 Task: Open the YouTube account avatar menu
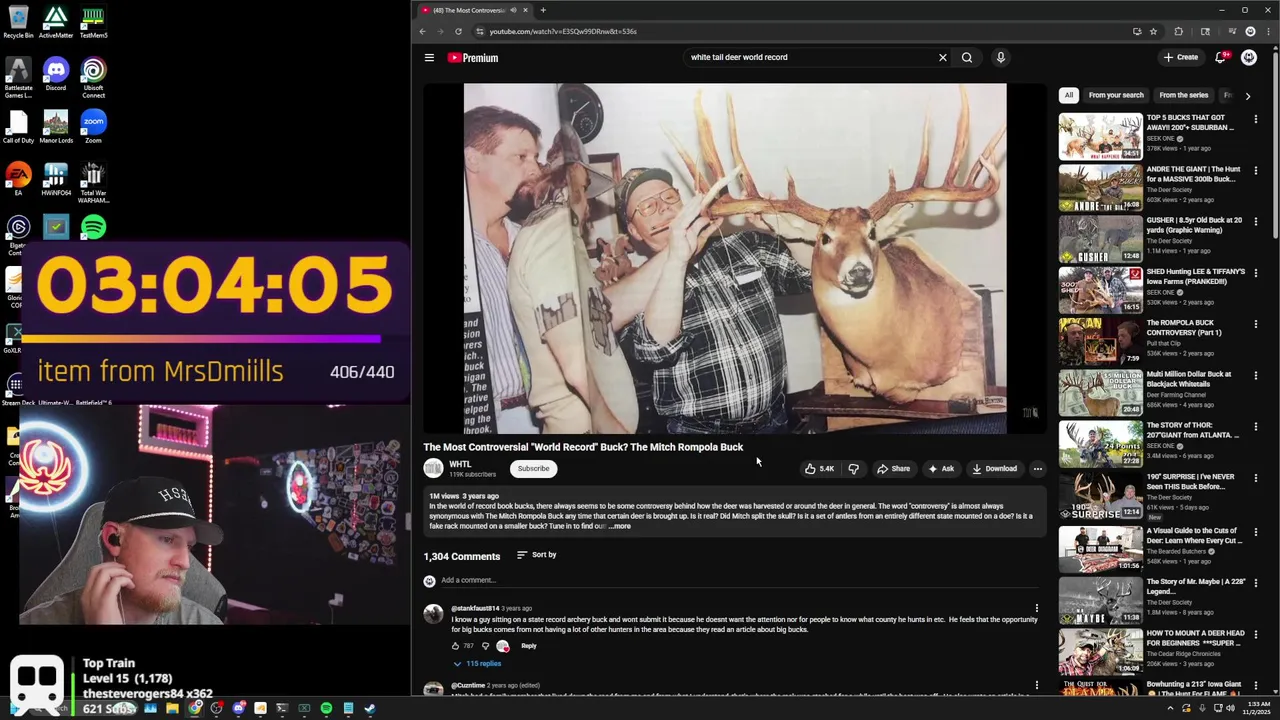(1249, 58)
